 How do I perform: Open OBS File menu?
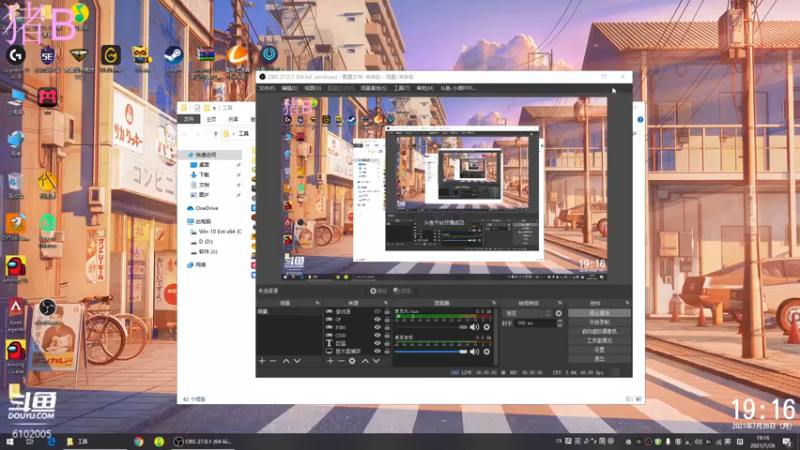pos(266,88)
